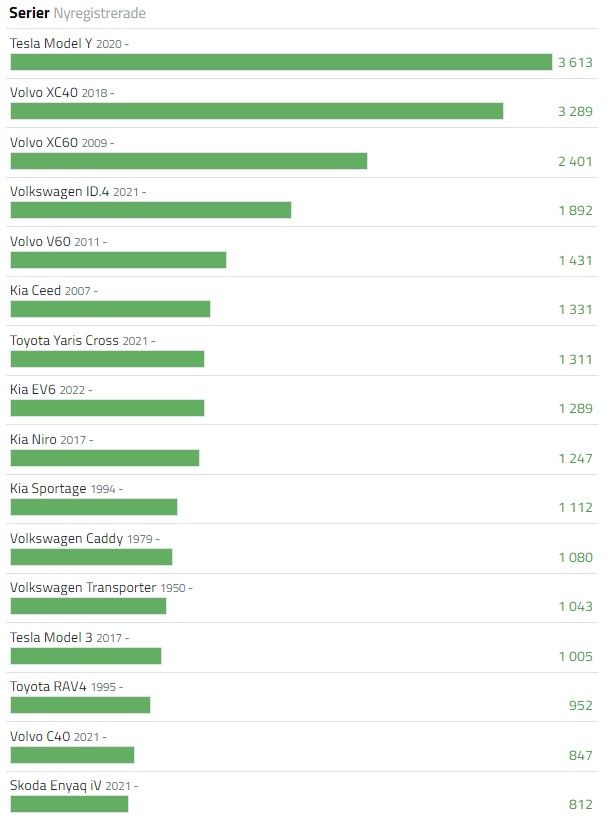The height and width of the screenshot is (818, 608).
Task: Open Kia Niro series link
Action: pyautogui.click(x=33, y=439)
